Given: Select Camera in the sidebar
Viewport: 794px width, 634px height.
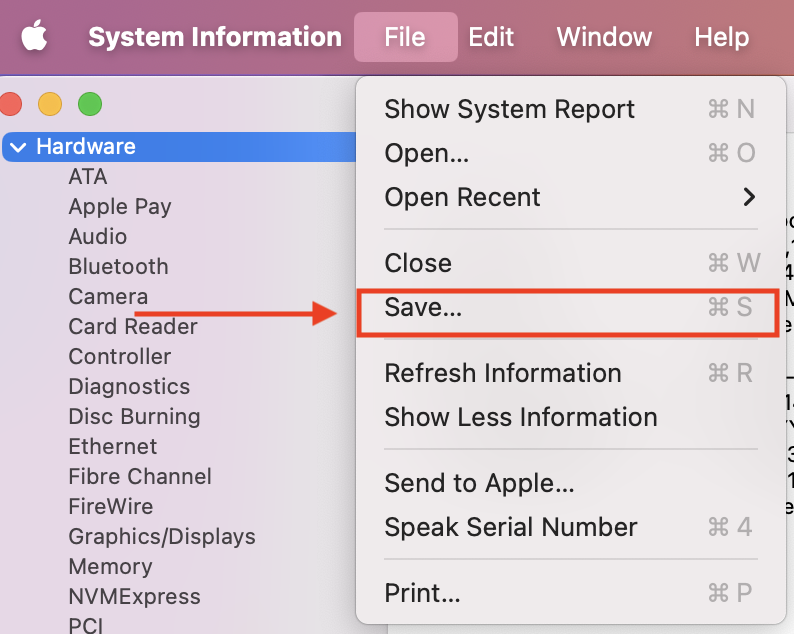Looking at the screenshot, I should pos(108,297).
